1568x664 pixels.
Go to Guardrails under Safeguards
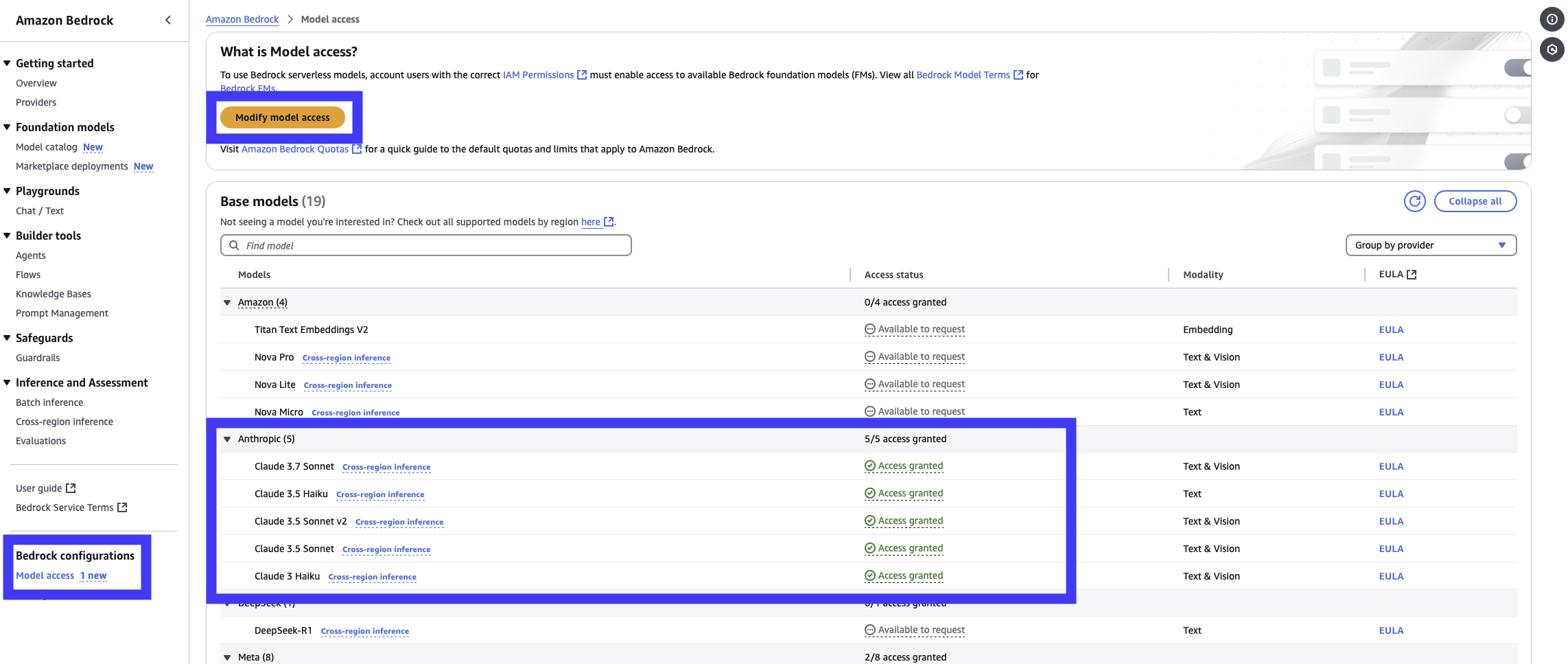38,358
